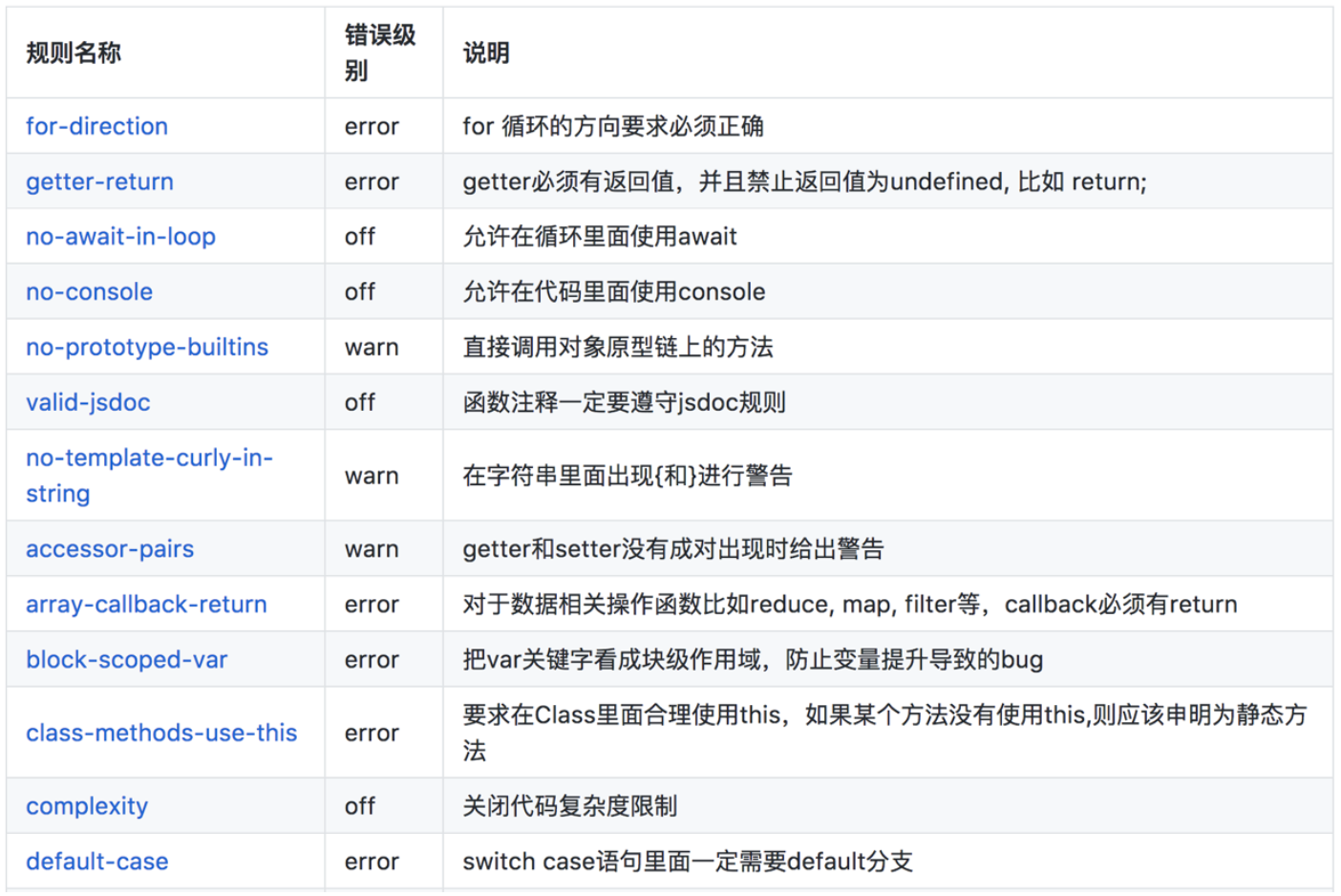Click the 规则名称 column header

[x=72, y=53]
